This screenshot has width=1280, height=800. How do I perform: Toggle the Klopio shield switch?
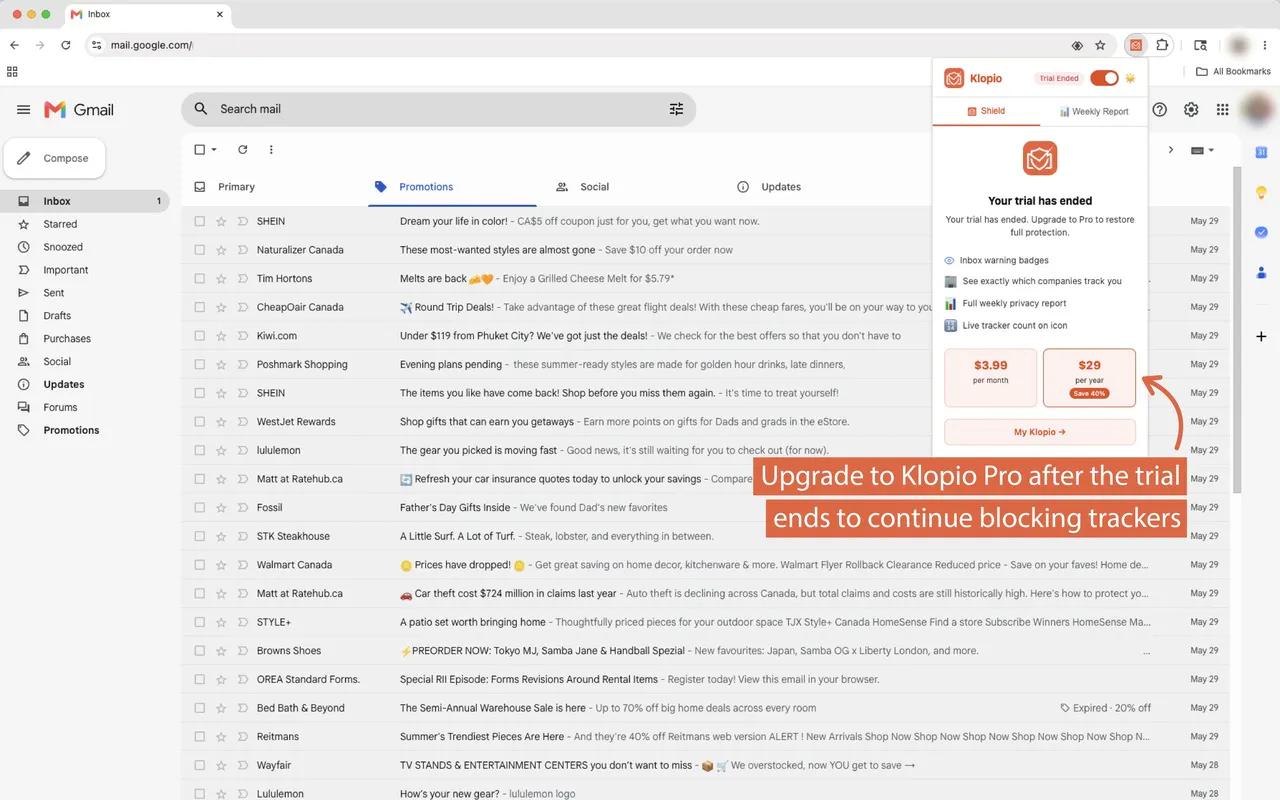pyautogui.click(x=1104, y=78)
